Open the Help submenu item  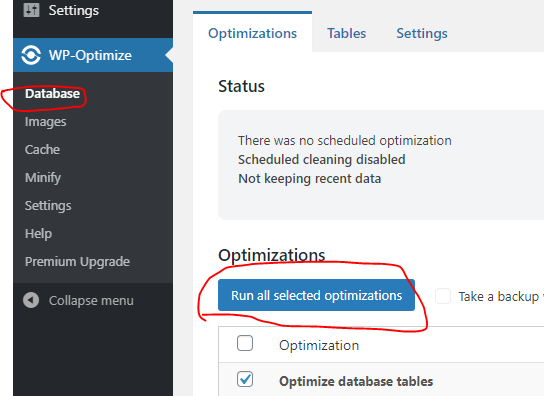pos(39,234)
